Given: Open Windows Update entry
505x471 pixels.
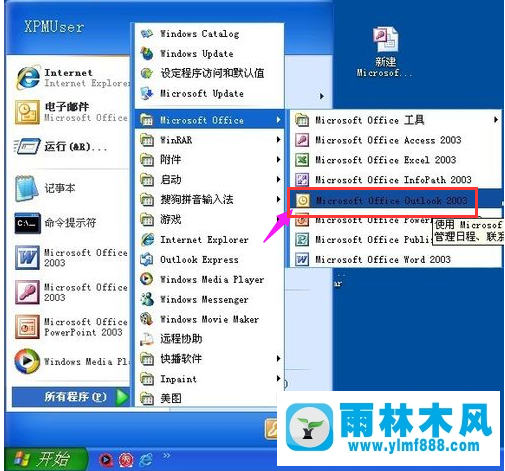Looking at the screenshot, I should (x=209, y=53).
